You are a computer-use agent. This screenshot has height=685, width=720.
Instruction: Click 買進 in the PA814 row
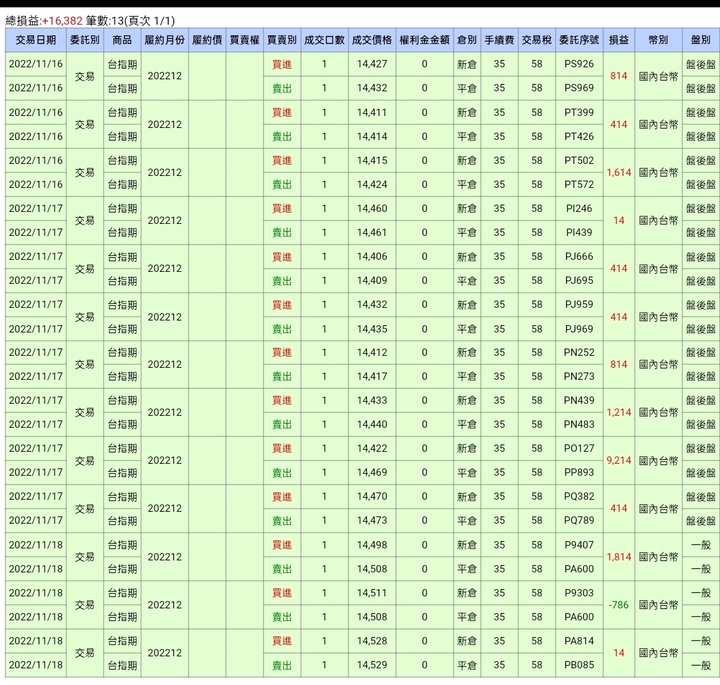(282, 641)
